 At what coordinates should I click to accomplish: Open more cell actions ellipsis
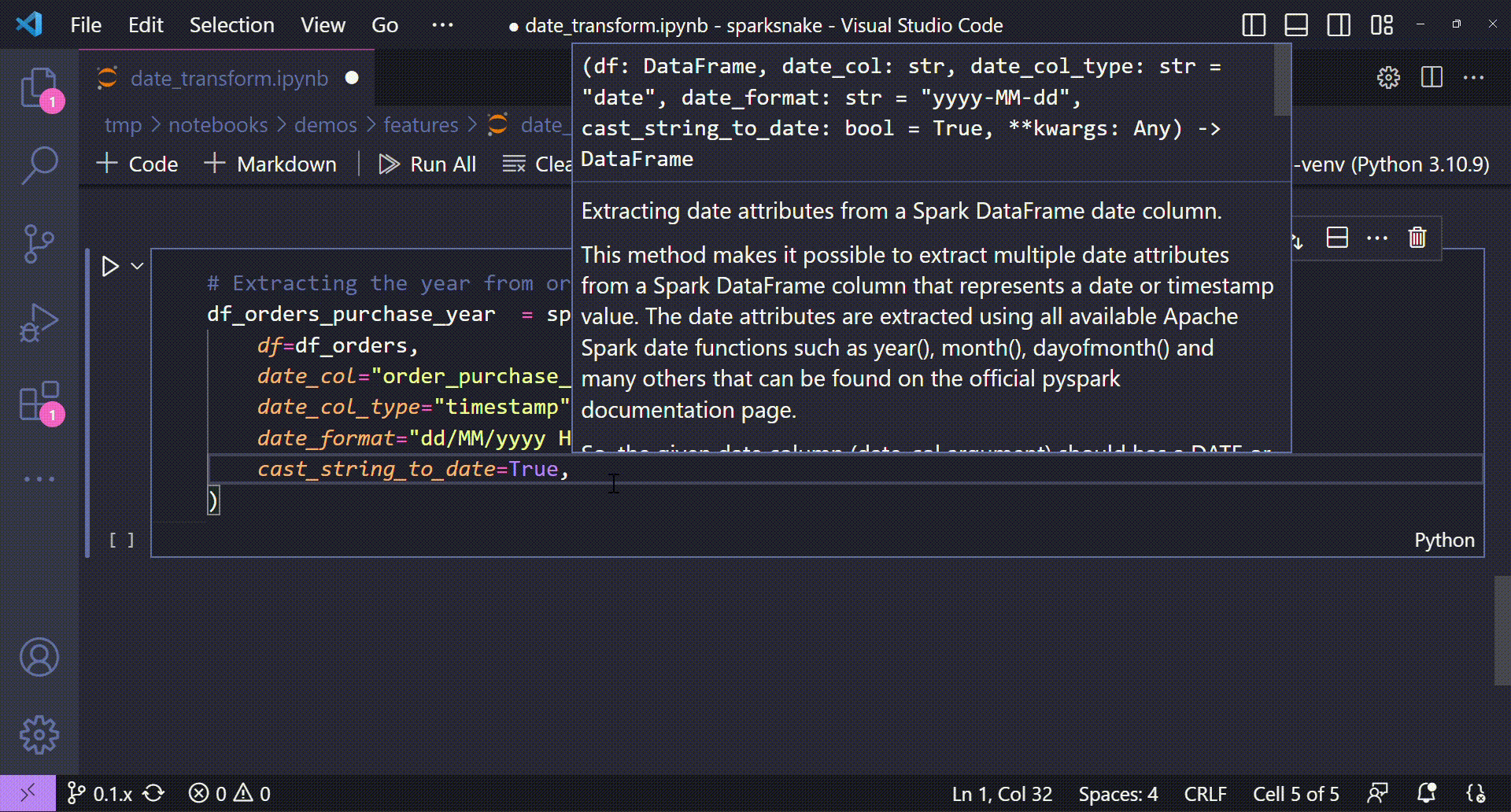click(x=1377, y=238)
